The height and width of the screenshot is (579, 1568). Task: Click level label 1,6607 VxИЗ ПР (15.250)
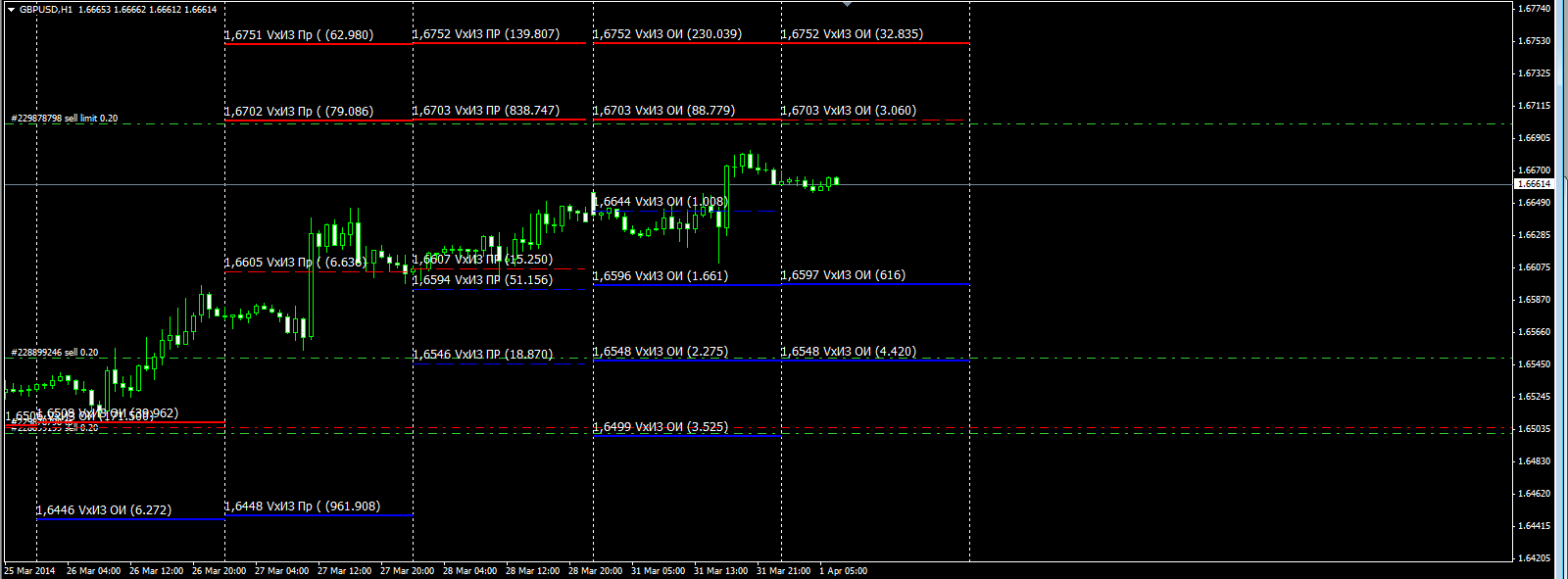point(483,260)
